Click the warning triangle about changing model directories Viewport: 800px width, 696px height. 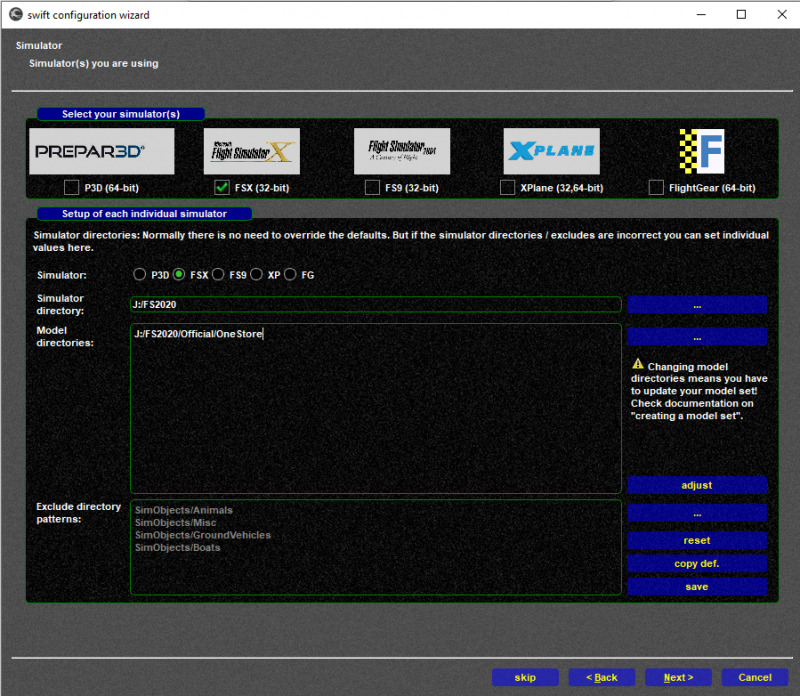pyautogui.click(x=636, y=366)
